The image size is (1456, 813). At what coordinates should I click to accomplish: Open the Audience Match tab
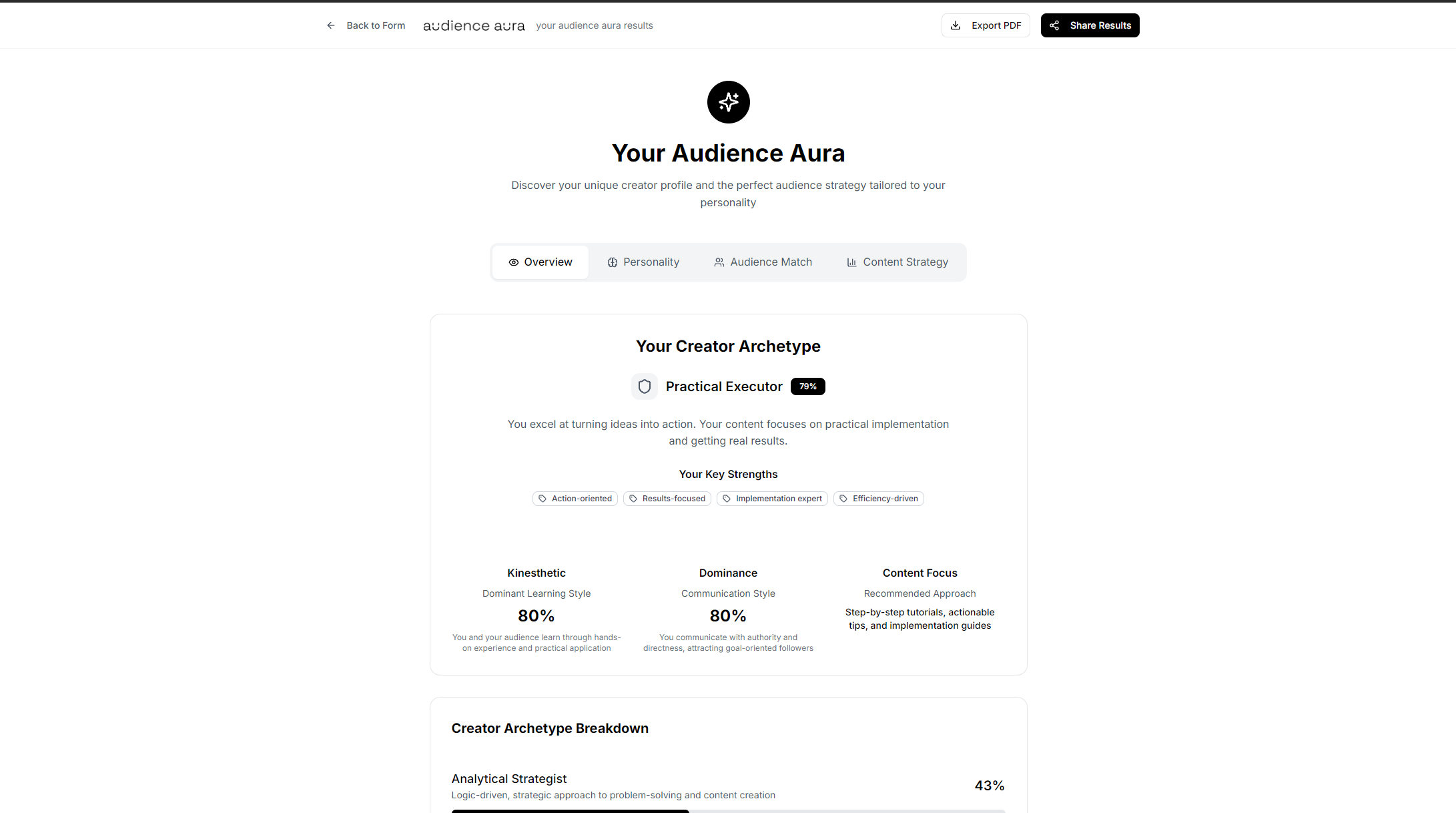pyautogui.click(x=763, y=262)
